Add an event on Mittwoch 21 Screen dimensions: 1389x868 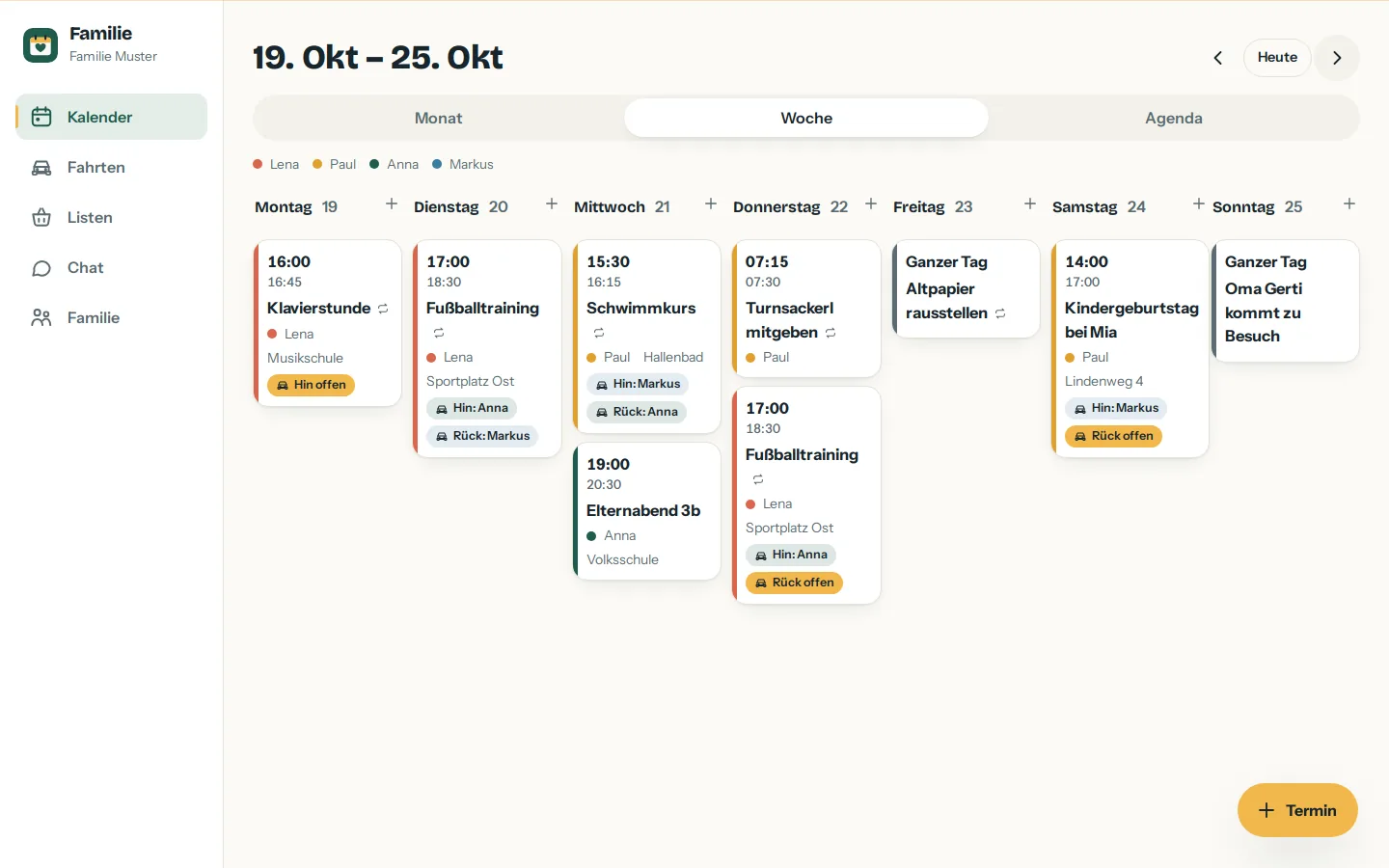tap(711, 203)
